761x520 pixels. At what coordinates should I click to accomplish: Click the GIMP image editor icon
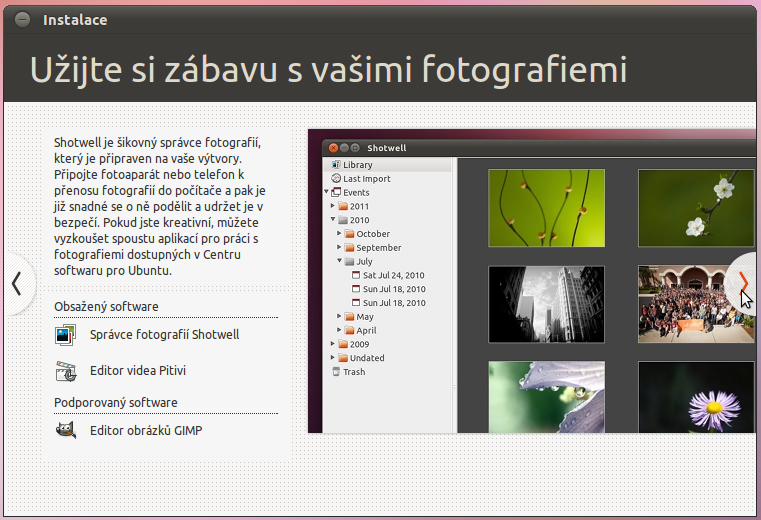point(66,430)
